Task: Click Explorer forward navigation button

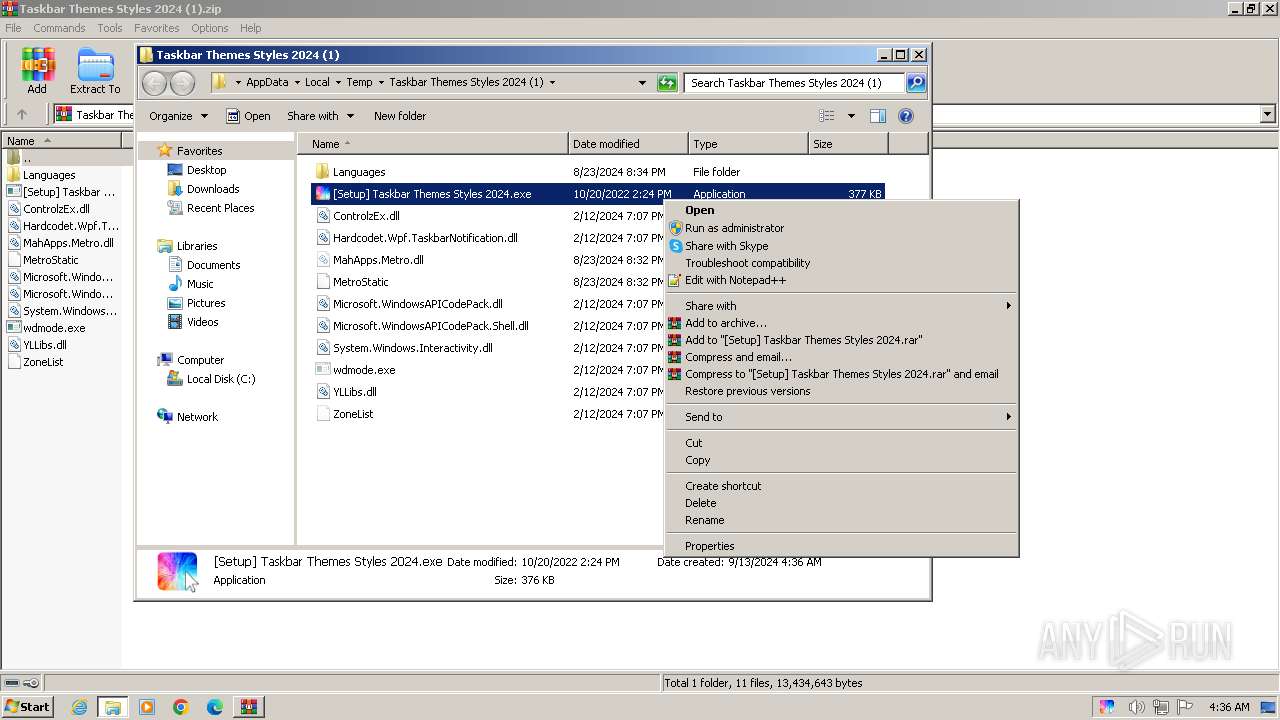Action: coord(182,83)
